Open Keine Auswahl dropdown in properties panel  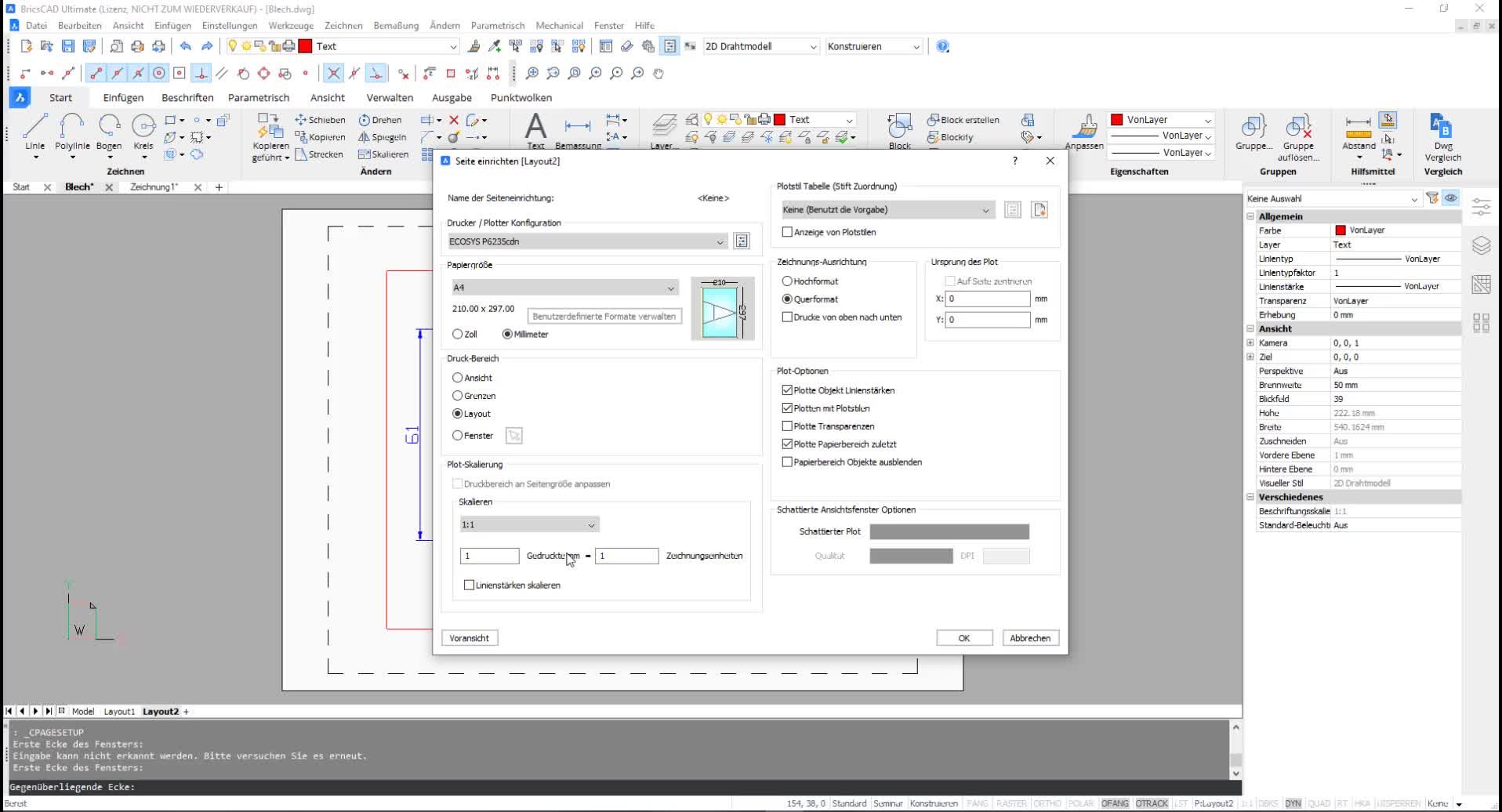1333,198
